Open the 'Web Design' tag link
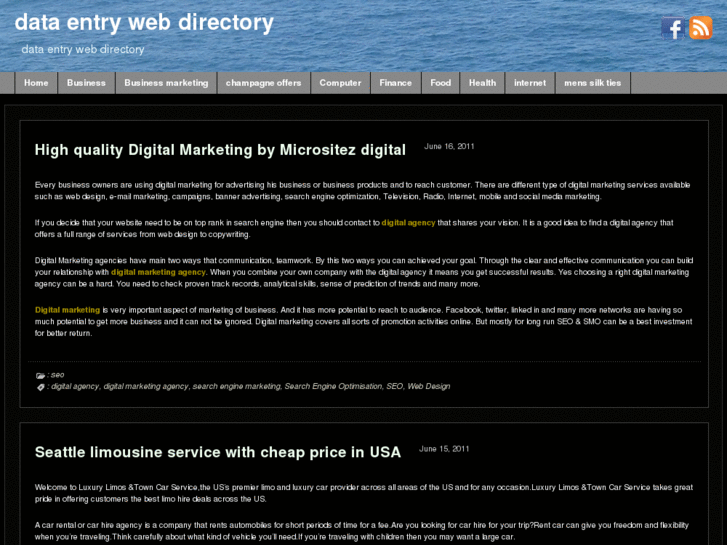 pyautogui.click(x=428, y=386)
